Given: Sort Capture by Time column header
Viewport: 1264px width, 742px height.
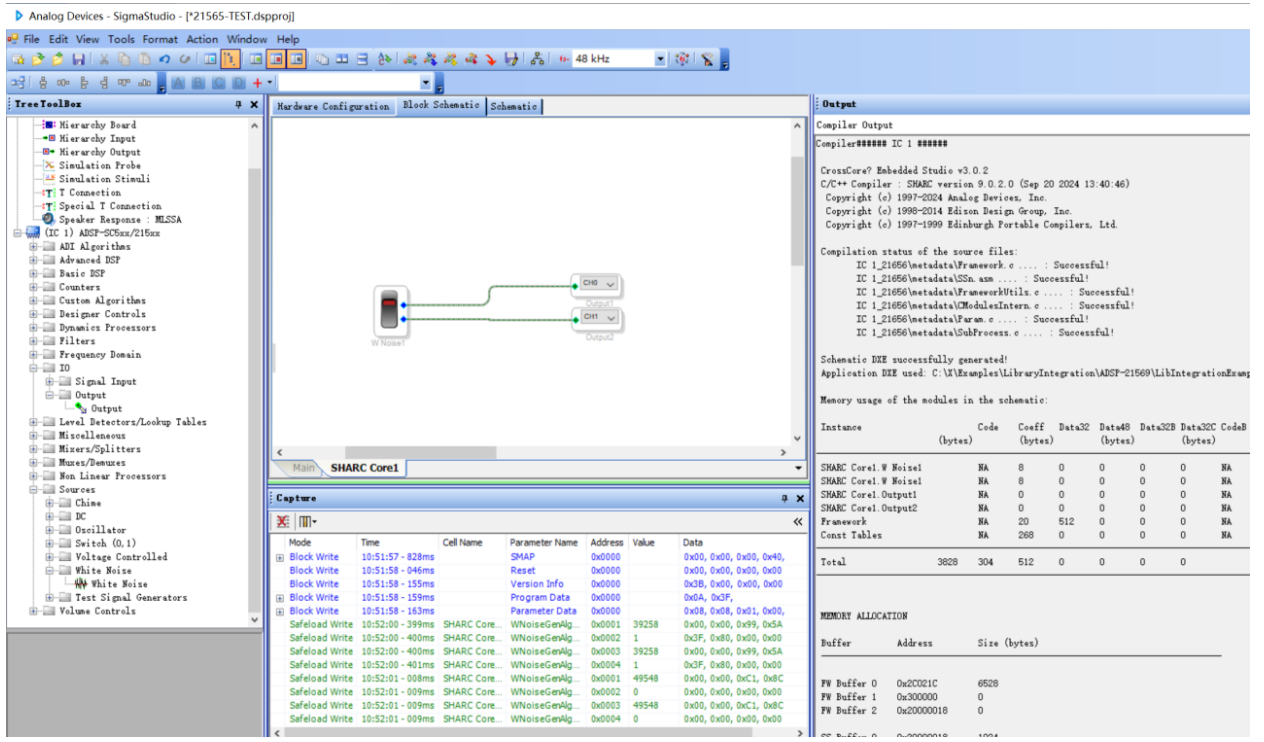Looking at the screenshot, I should click(x=398, y=542).
